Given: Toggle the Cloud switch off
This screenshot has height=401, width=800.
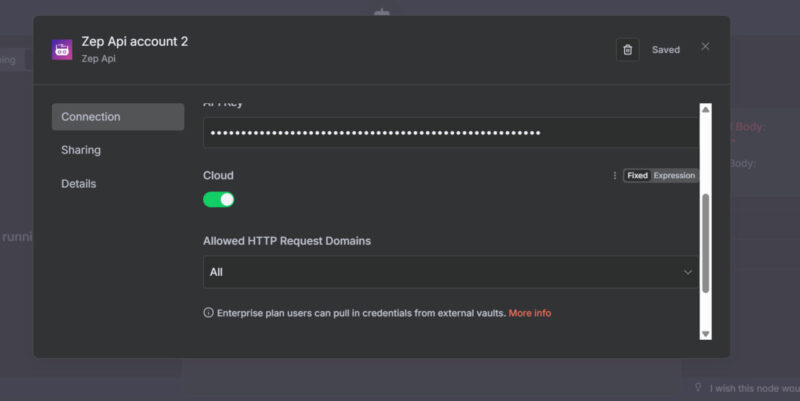Looking at the screenshot, I should 219,199.
